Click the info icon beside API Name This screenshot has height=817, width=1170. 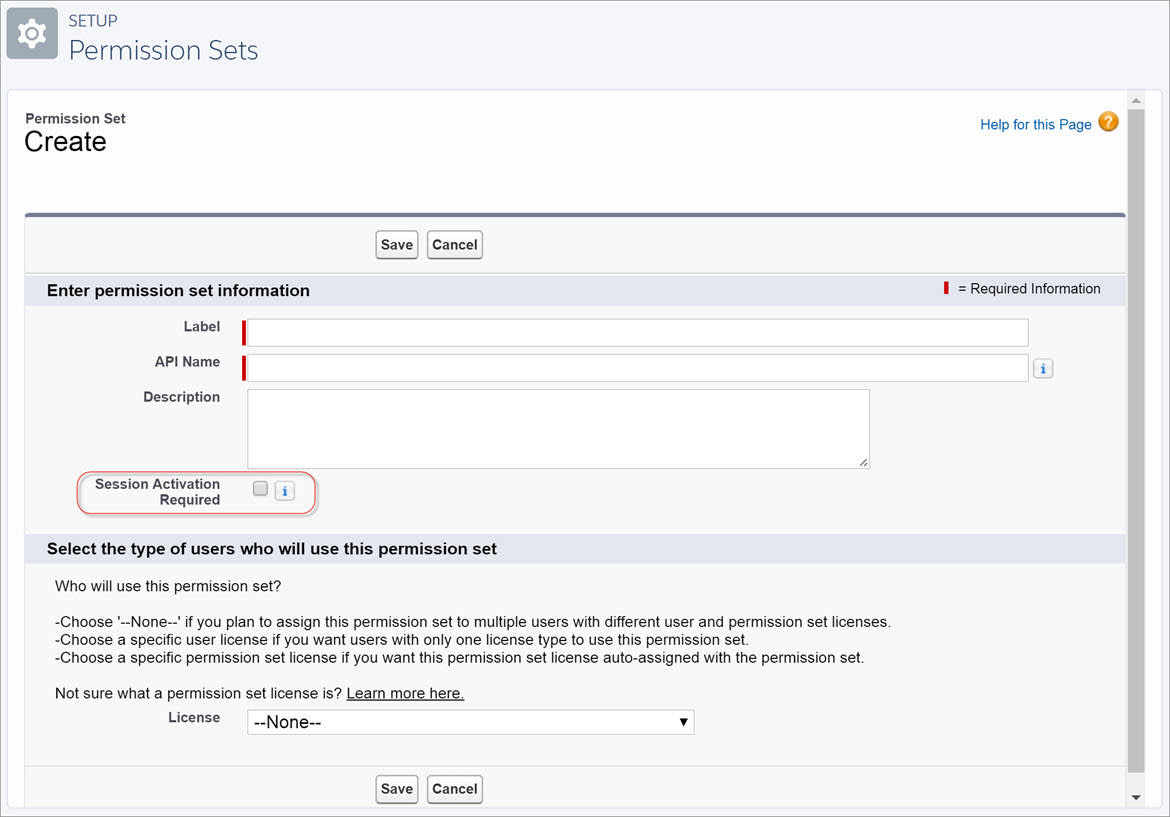[x=1042, y=369]
